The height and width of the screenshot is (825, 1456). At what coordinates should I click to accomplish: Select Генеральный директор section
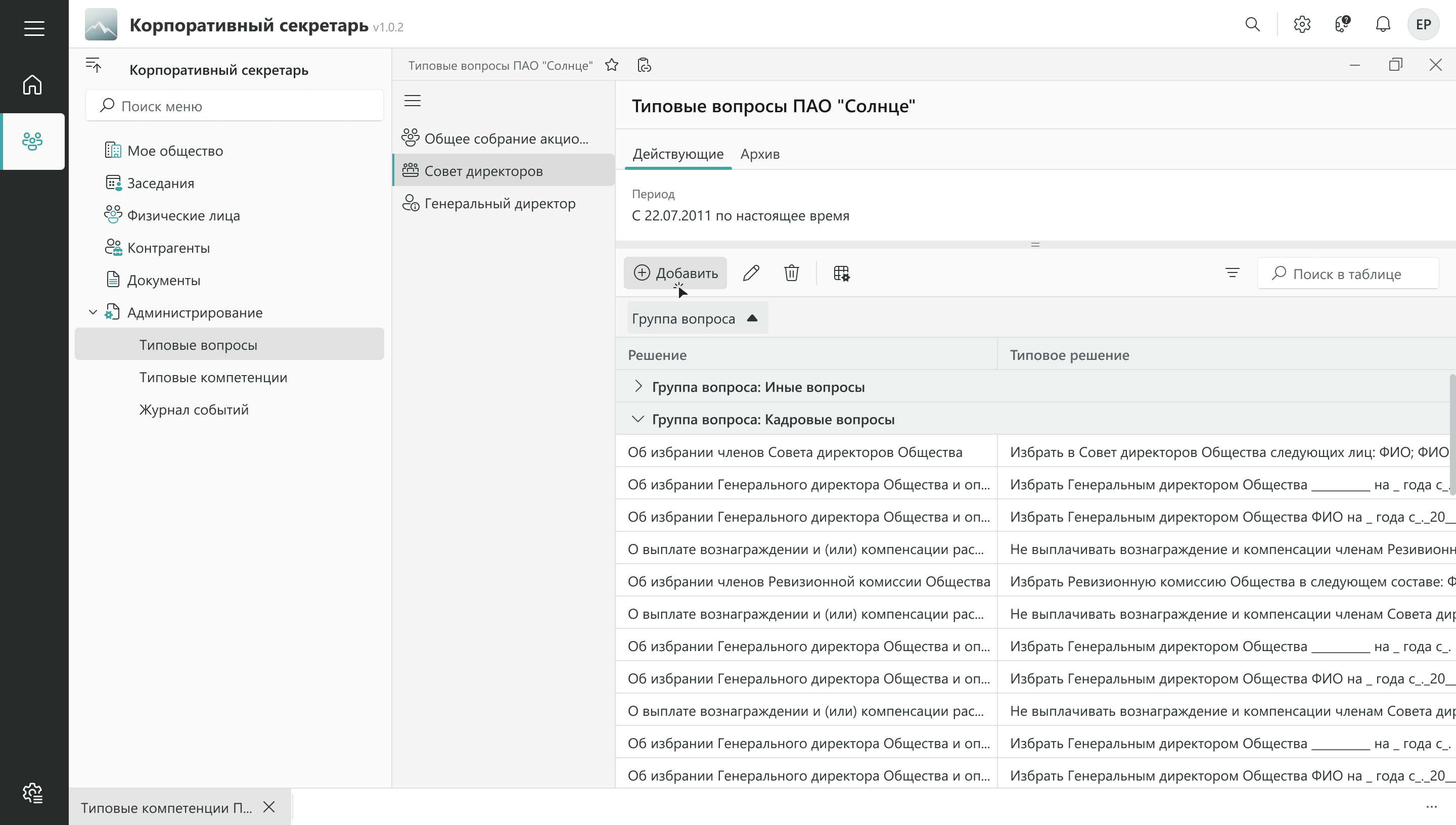click(499, 203)
